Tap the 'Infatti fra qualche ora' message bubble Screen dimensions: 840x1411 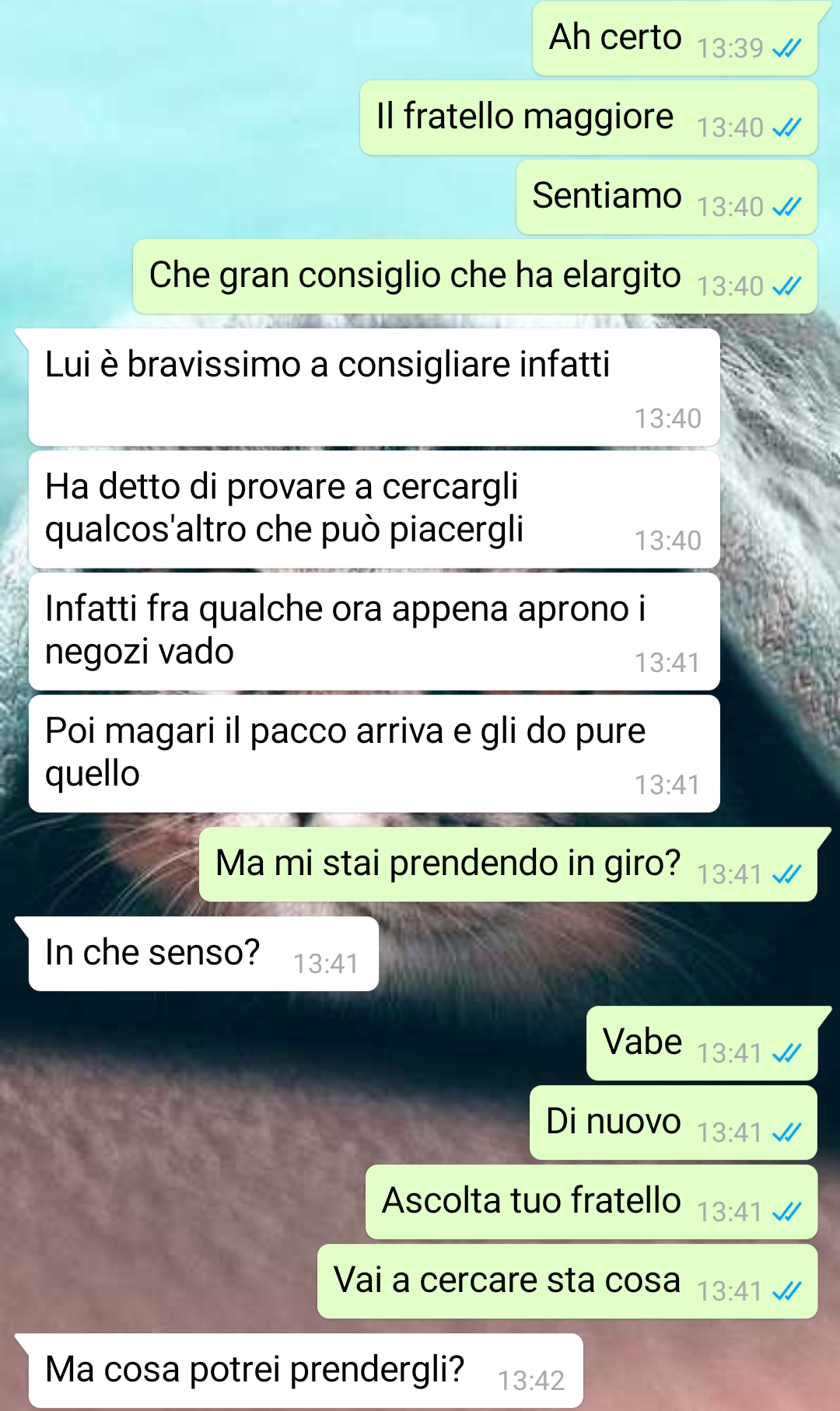374,632
